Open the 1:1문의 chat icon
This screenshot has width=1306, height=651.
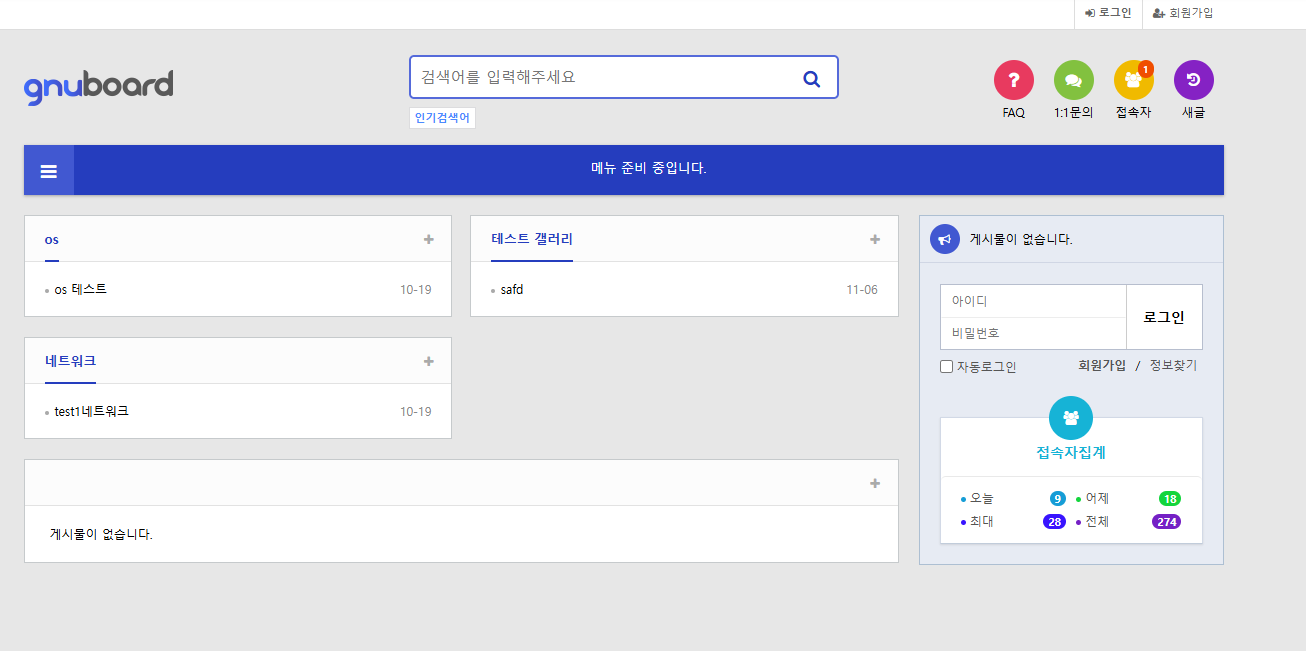(1073, 80)
